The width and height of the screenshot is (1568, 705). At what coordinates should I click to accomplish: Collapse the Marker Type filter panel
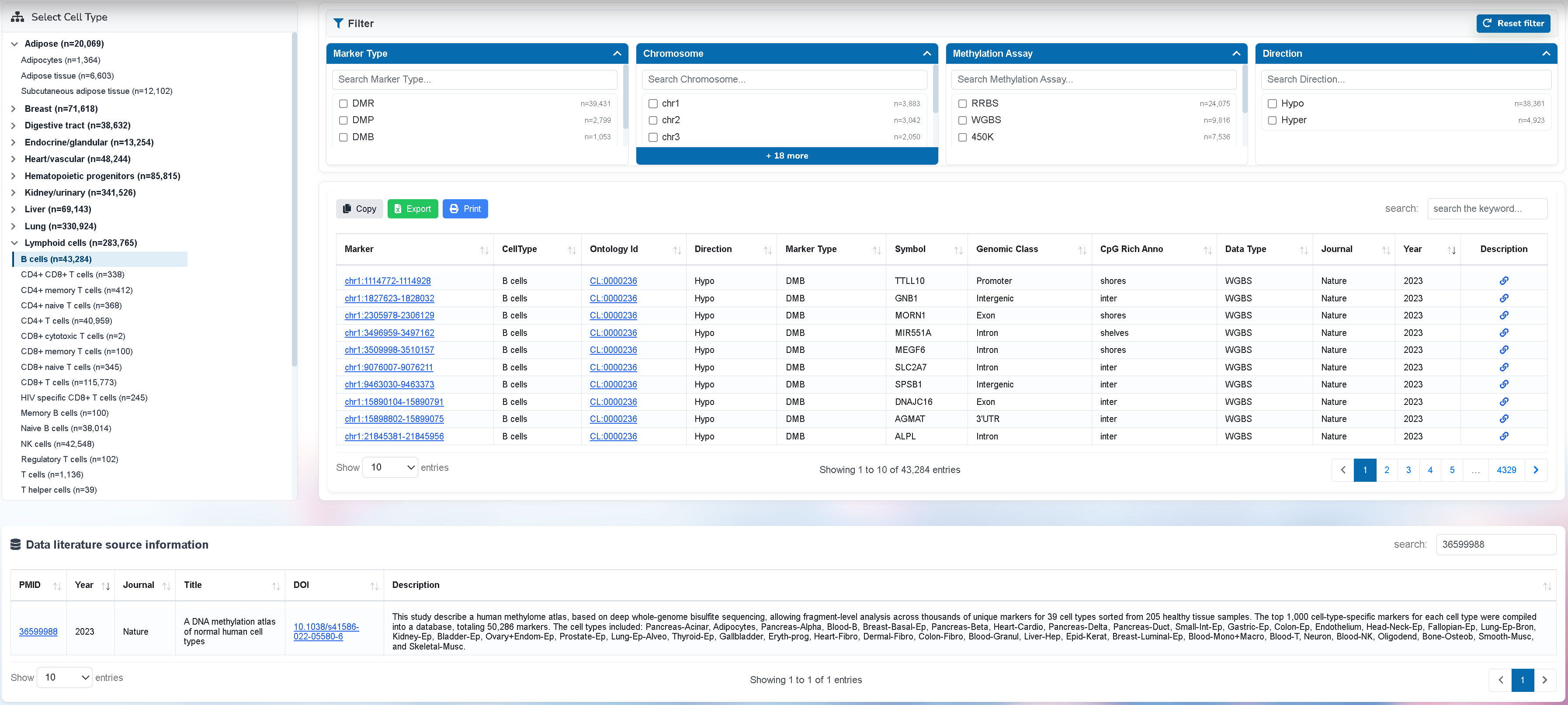tap(617, 54)
